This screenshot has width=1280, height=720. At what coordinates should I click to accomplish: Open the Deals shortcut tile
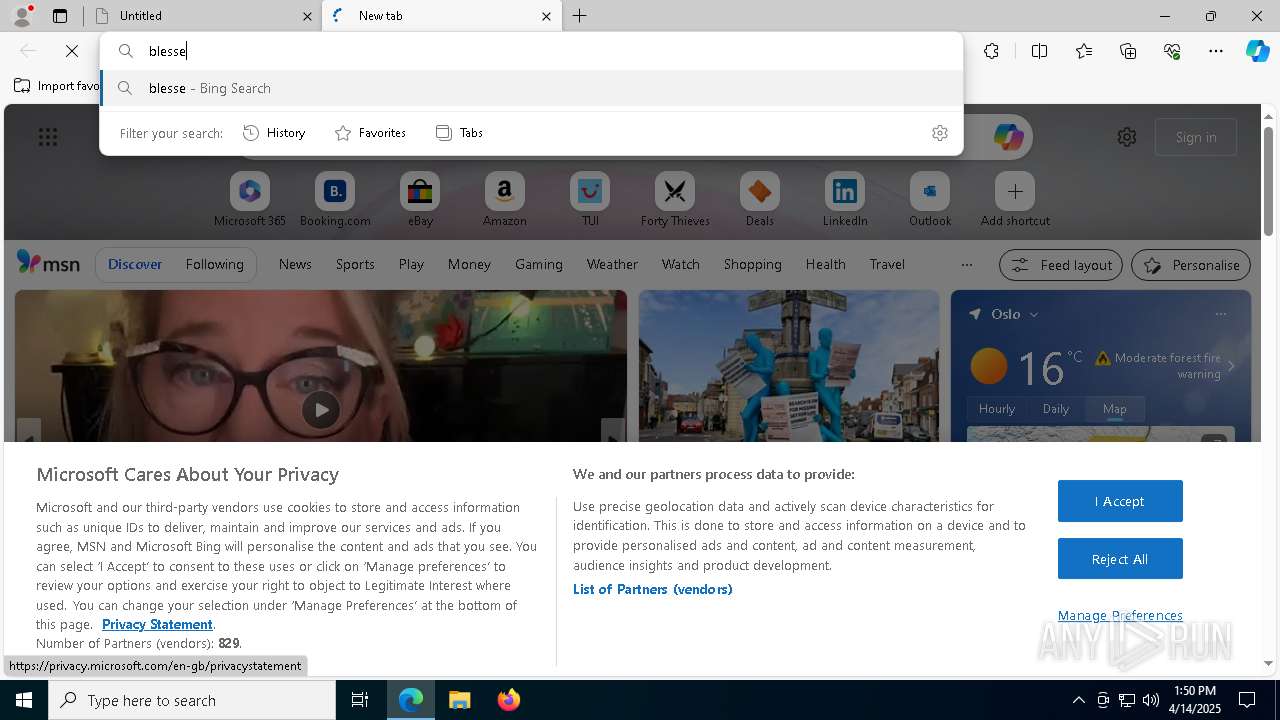pos(760,191)
